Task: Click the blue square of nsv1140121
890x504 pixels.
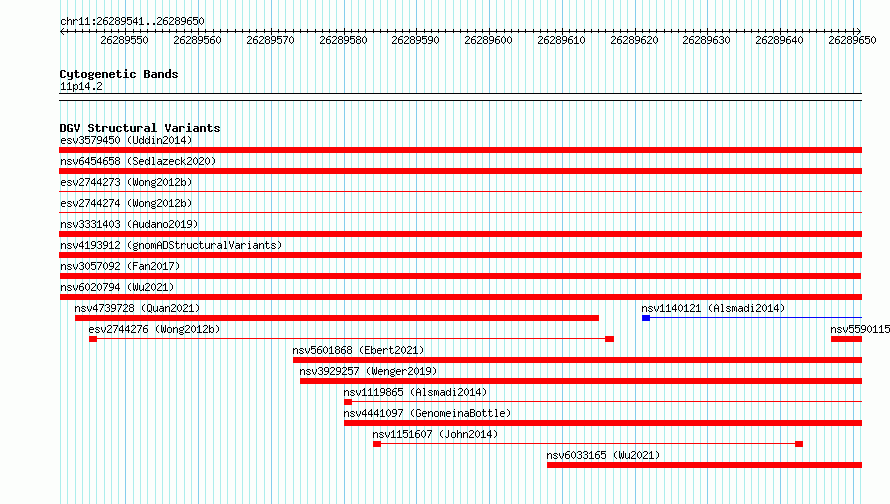Action: click(x=646, y=318)
